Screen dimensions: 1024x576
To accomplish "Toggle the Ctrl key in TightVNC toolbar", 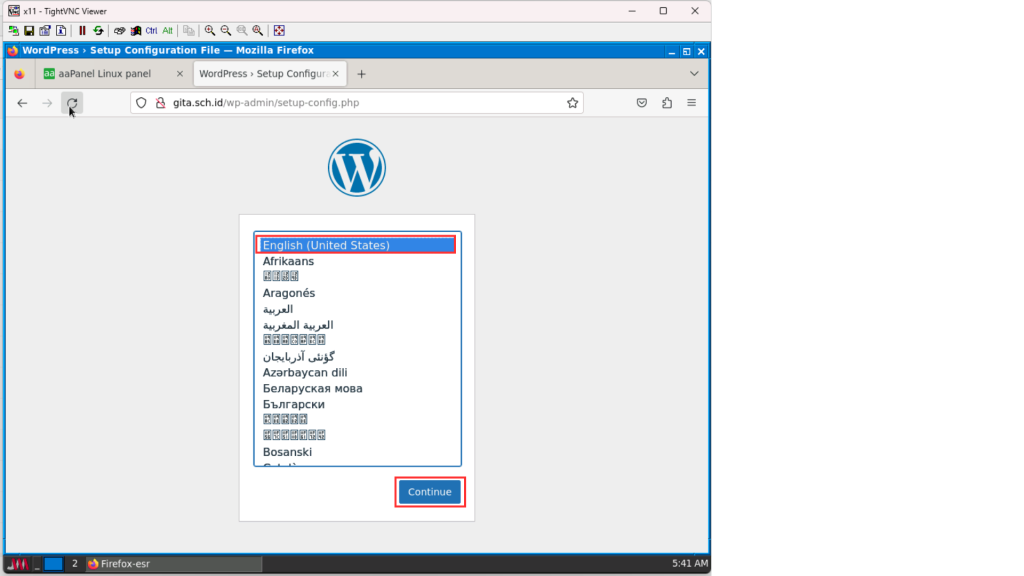I will pyautogui.click(x=151, y=31).
